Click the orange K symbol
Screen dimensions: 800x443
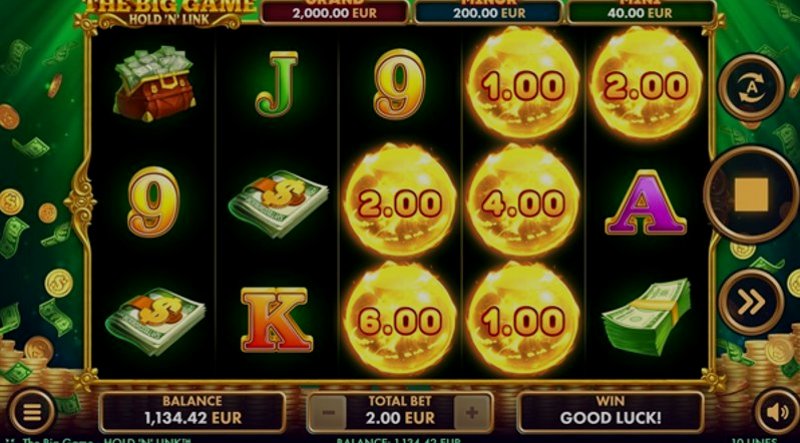coord(276,319)
